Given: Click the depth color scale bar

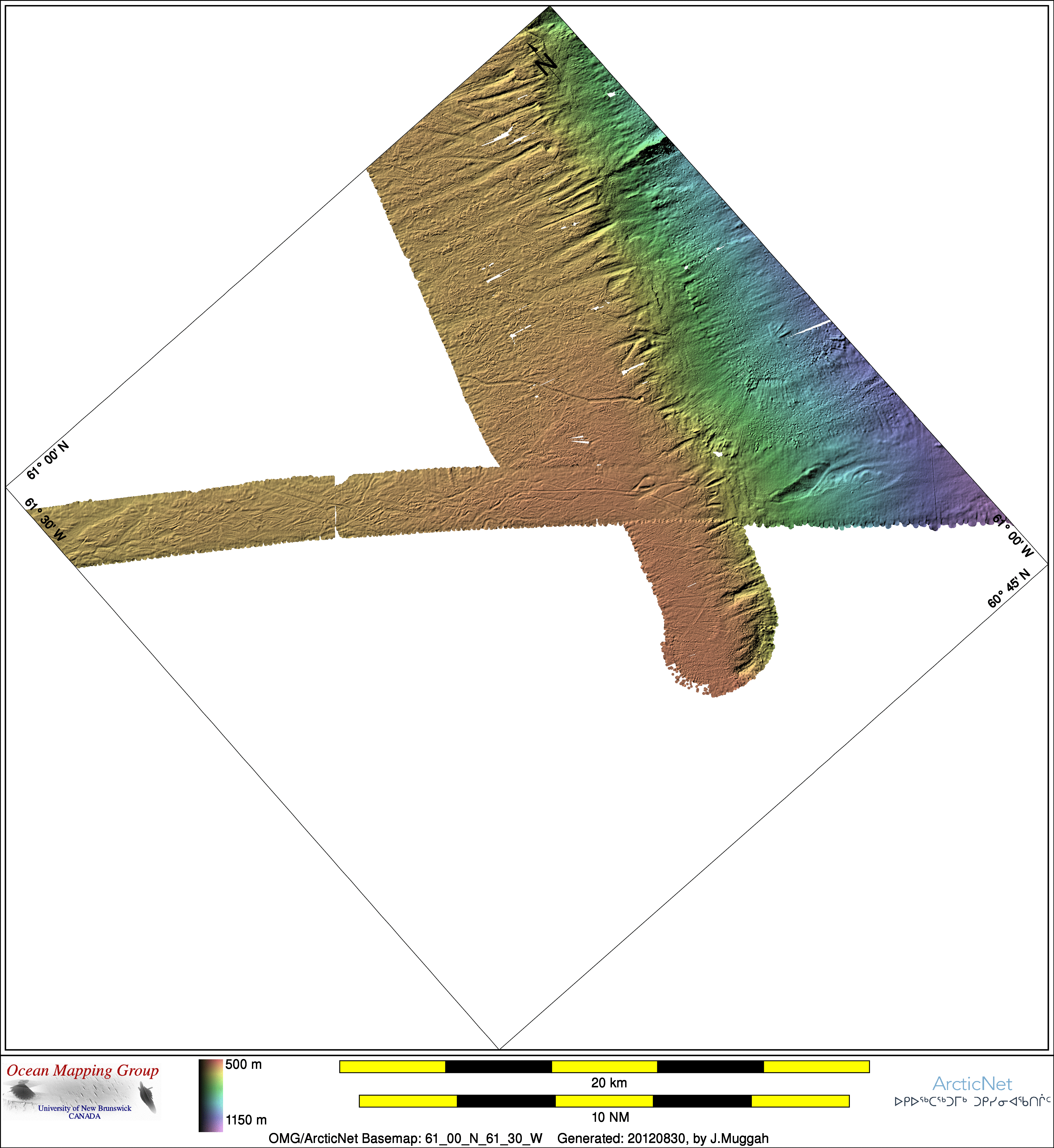Looking at the screenshot, I should (x=211, y=1095).
